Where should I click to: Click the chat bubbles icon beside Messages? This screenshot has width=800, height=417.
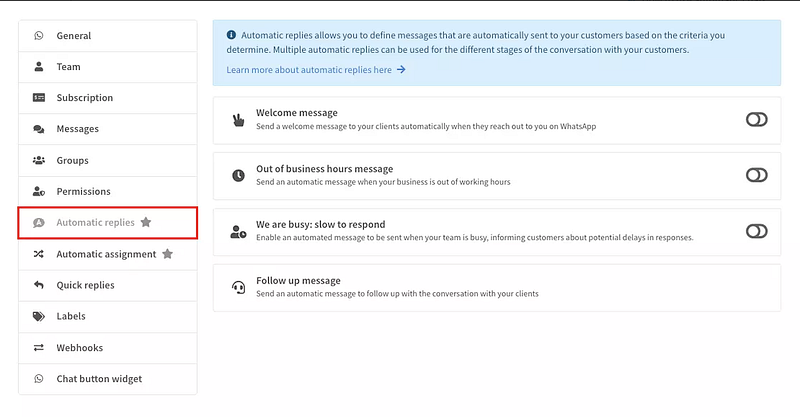[39, 129]
